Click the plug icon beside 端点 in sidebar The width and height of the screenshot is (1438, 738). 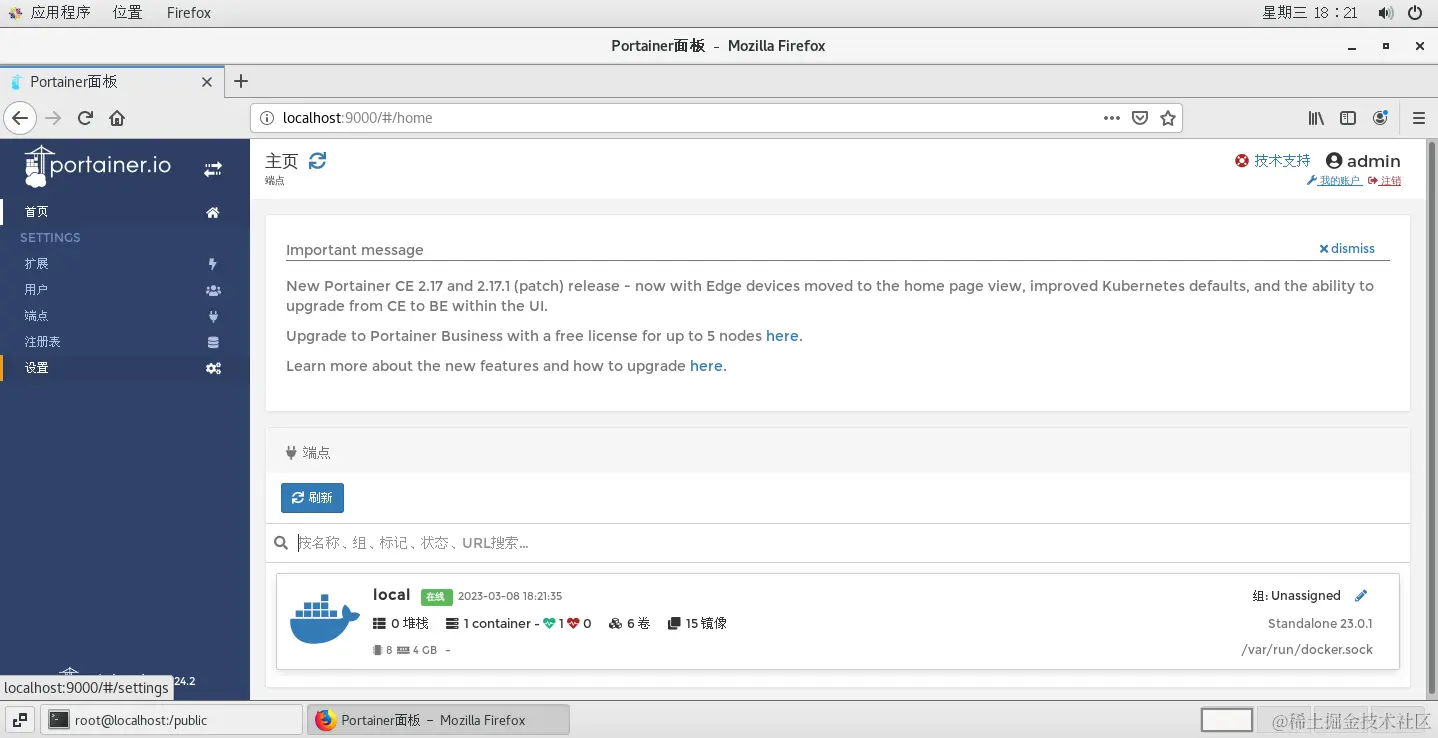(213, 316)
